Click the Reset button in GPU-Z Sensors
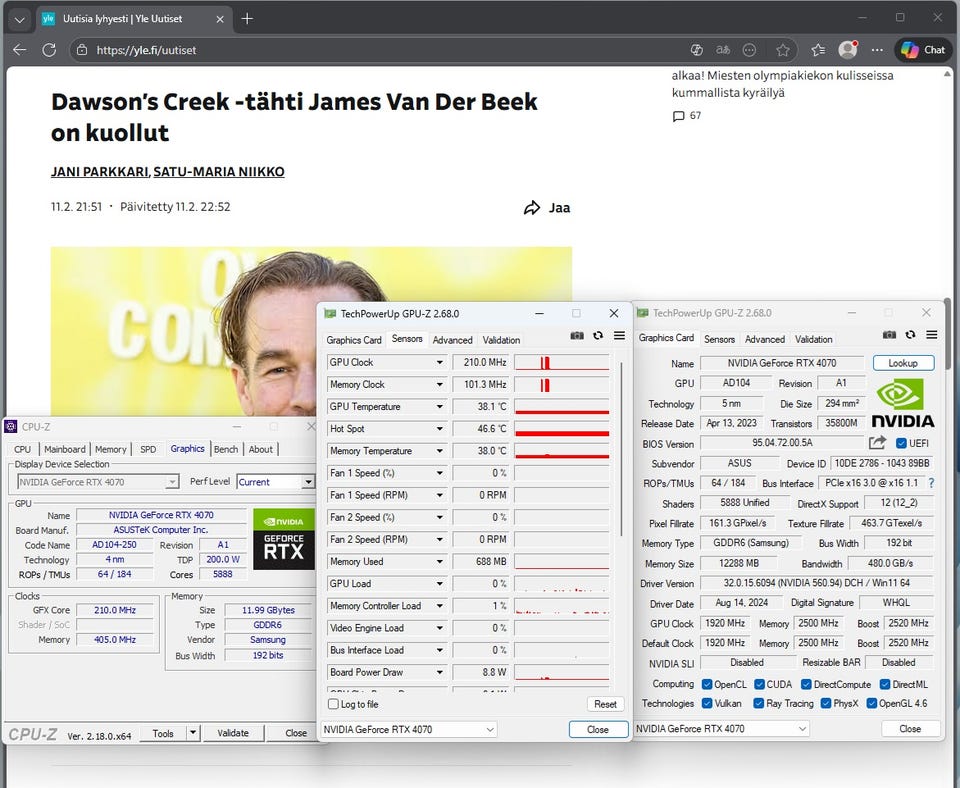 [x=605, y=704]
